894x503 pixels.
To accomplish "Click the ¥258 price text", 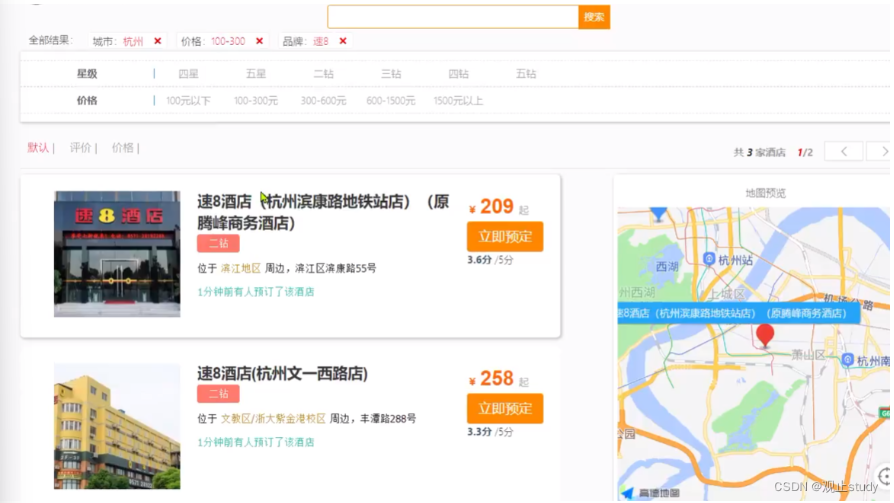I will (x=491, y=379).
